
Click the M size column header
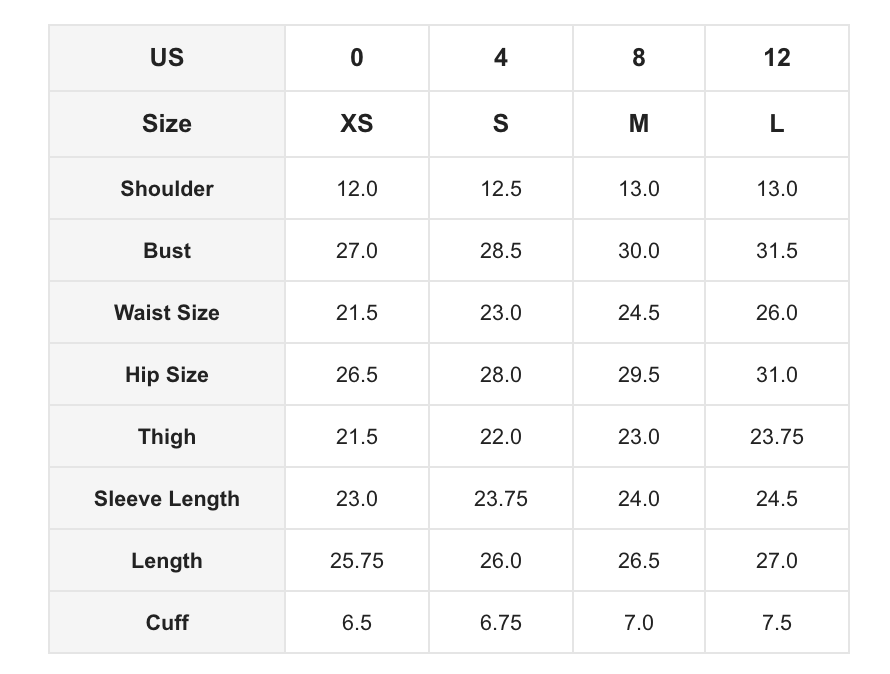pos(639,123)
